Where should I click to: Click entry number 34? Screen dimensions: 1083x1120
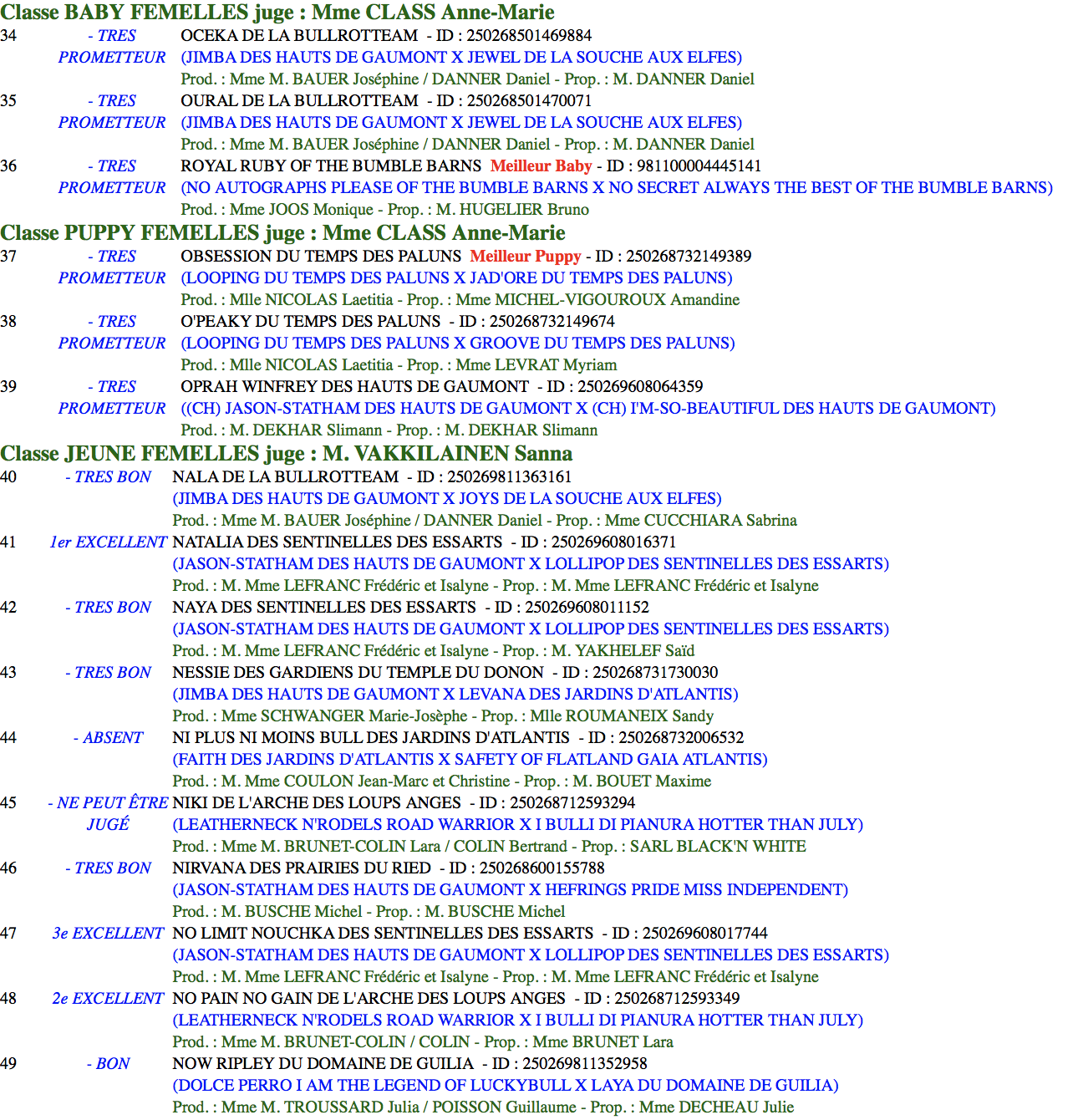tap(8, 35)
